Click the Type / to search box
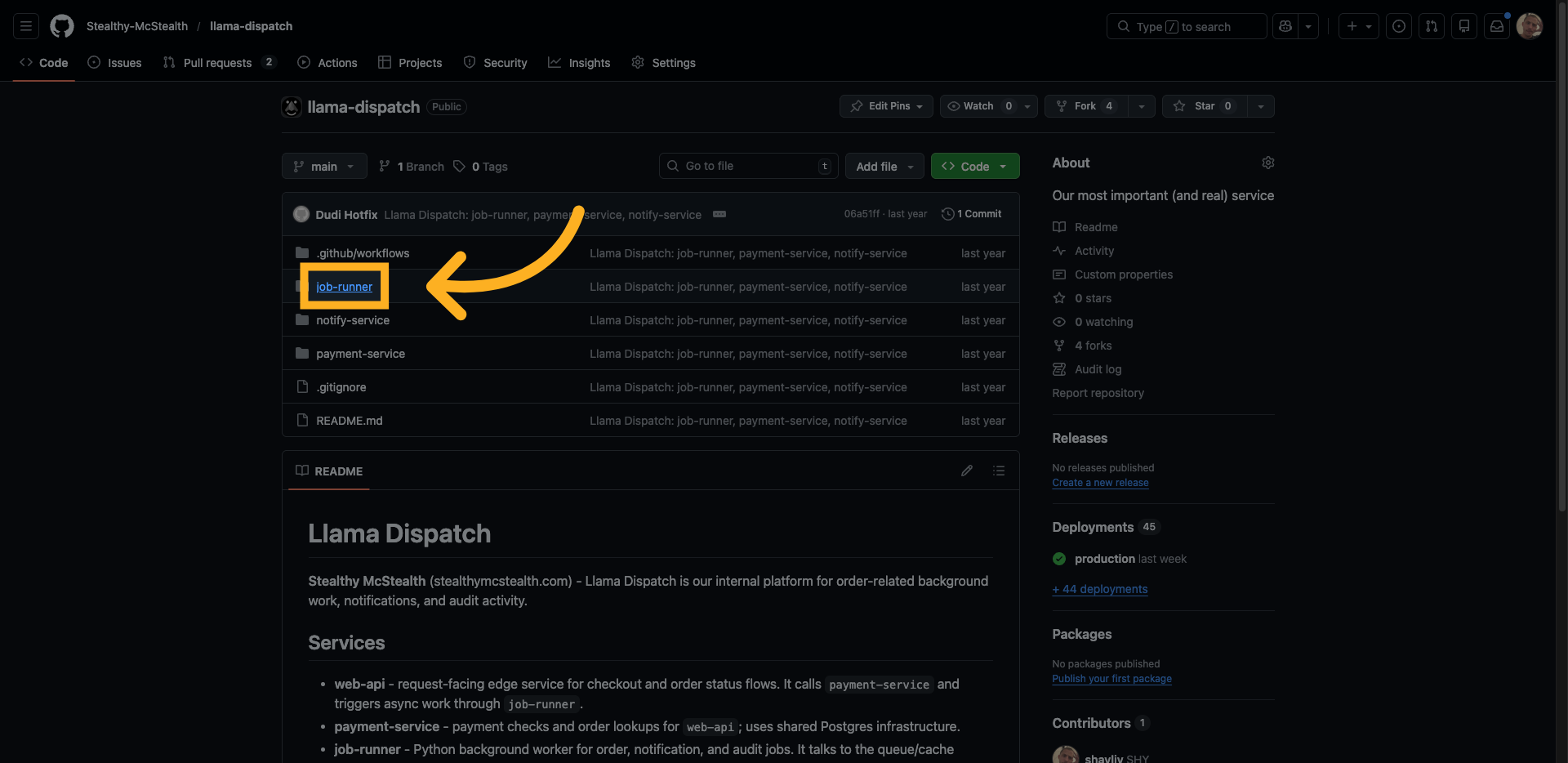The height and width of the screenshot is (763, 1568). (1187, 26)
